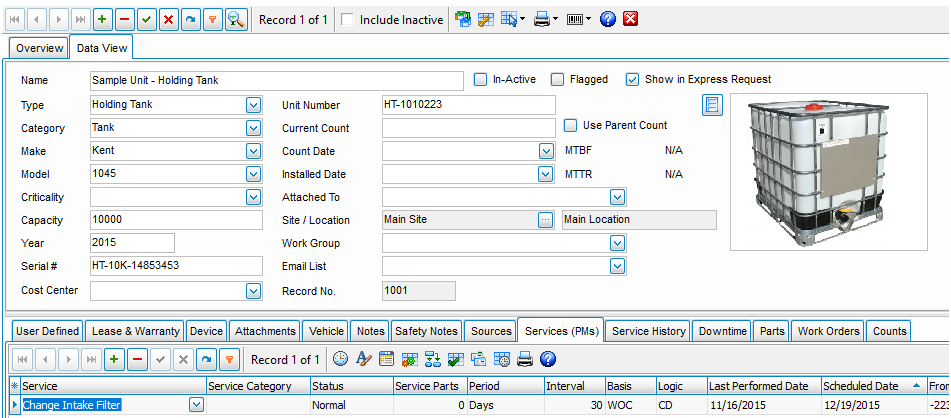Screen dimensions: 951x418
Task: Open the grid selection icon in top toolbar
Action: click(x=512, y=20)
